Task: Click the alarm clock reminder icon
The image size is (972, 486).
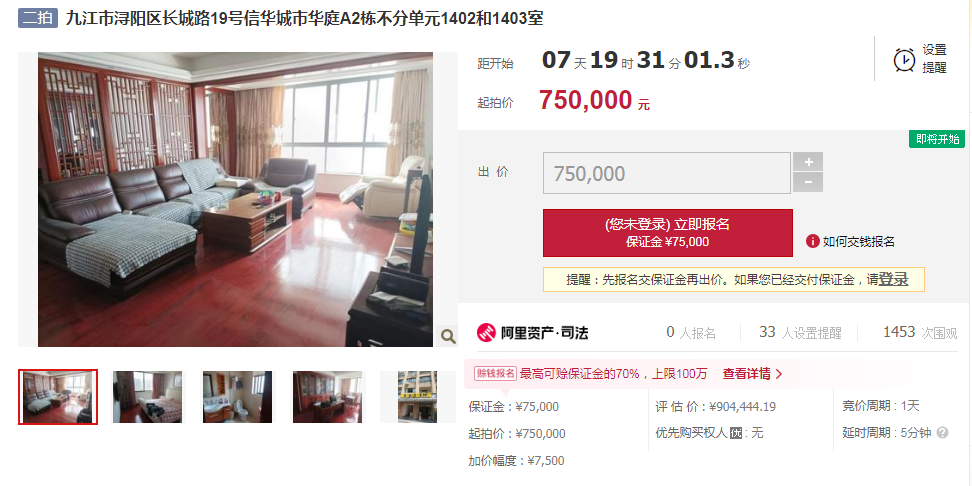Action: click(904, 60)
